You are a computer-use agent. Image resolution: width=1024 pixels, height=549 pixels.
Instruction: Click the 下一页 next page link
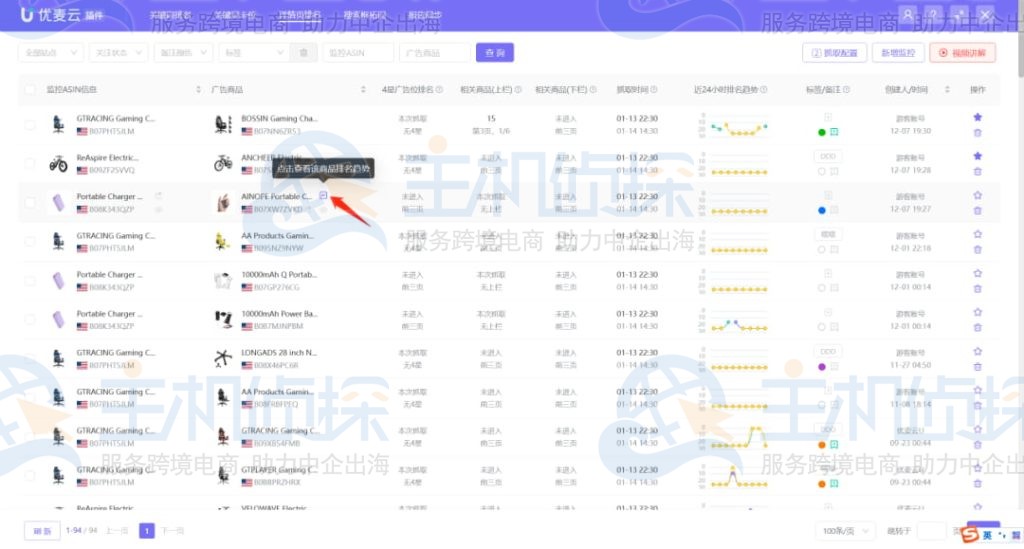tap(172, 531)
